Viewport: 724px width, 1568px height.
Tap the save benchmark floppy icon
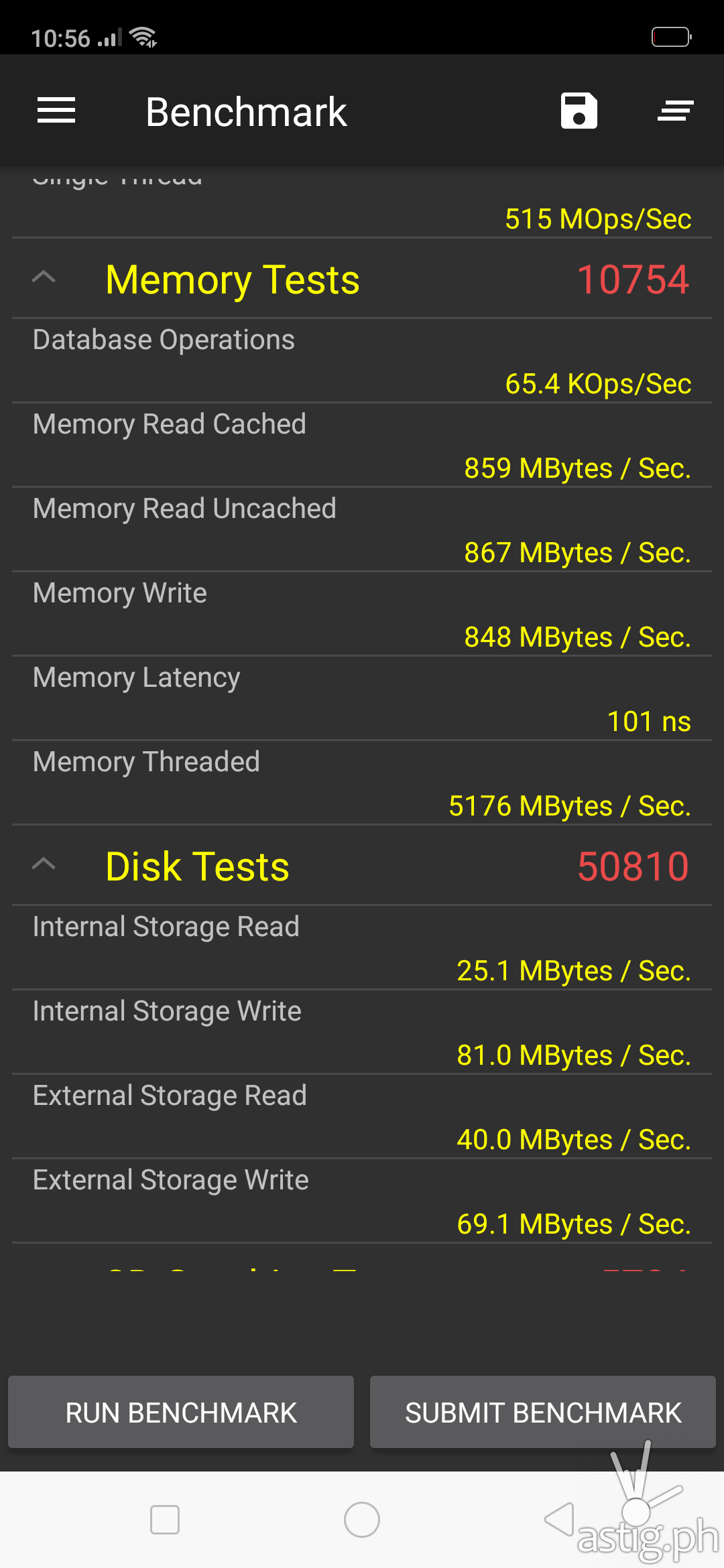point(579,111)
